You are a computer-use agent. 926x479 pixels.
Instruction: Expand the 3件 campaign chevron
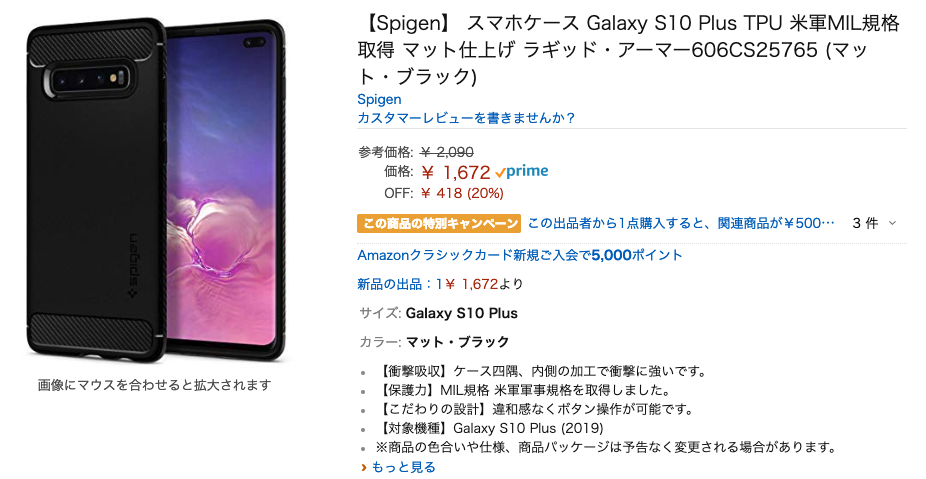pos(892,223)
